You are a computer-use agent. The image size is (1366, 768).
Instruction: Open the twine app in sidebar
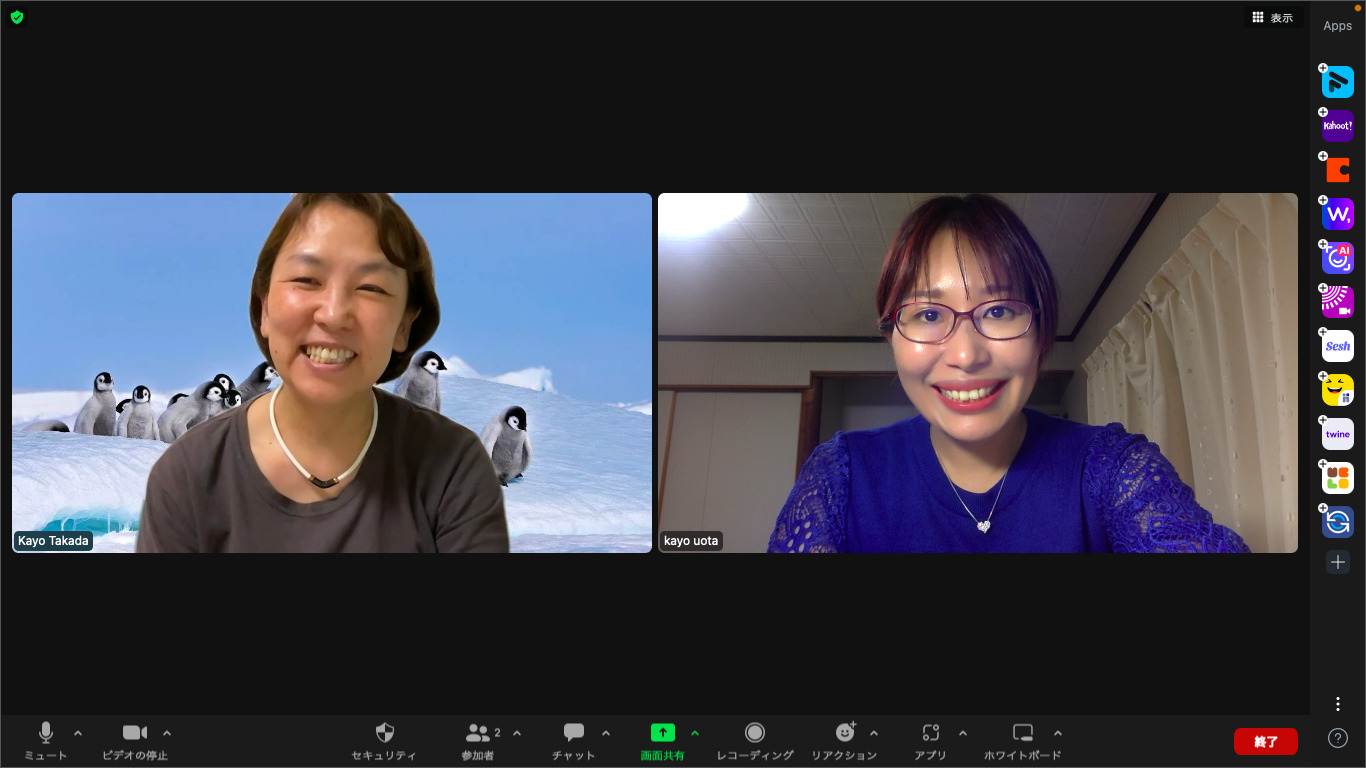pos(1337,434)
